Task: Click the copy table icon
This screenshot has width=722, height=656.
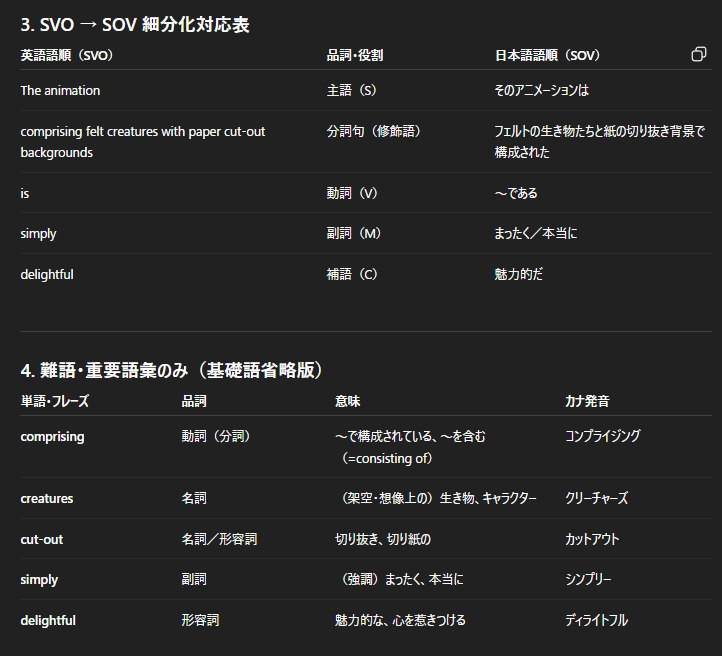Action: [699, 54]
